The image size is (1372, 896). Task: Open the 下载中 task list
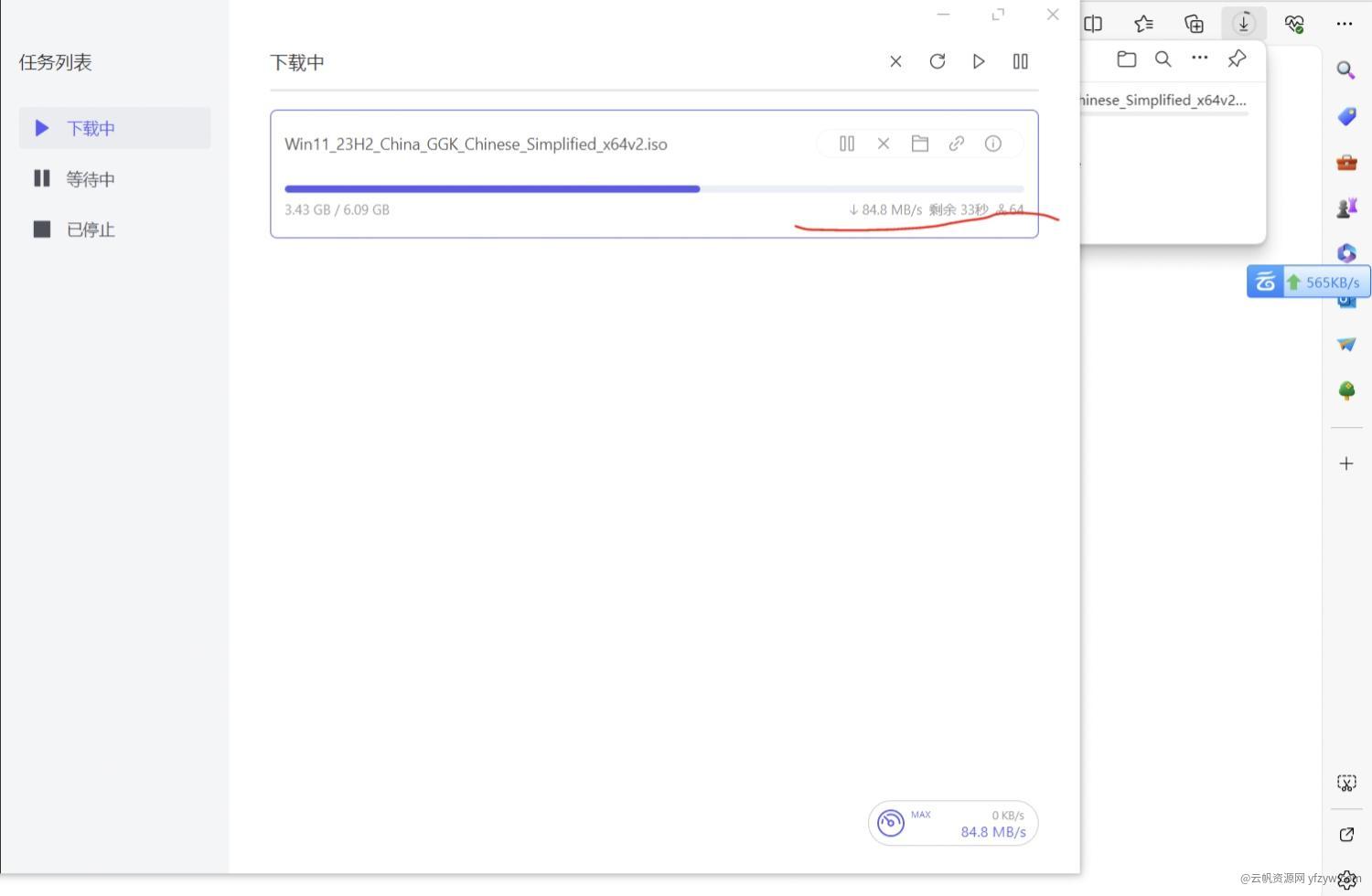coord(114,128)
